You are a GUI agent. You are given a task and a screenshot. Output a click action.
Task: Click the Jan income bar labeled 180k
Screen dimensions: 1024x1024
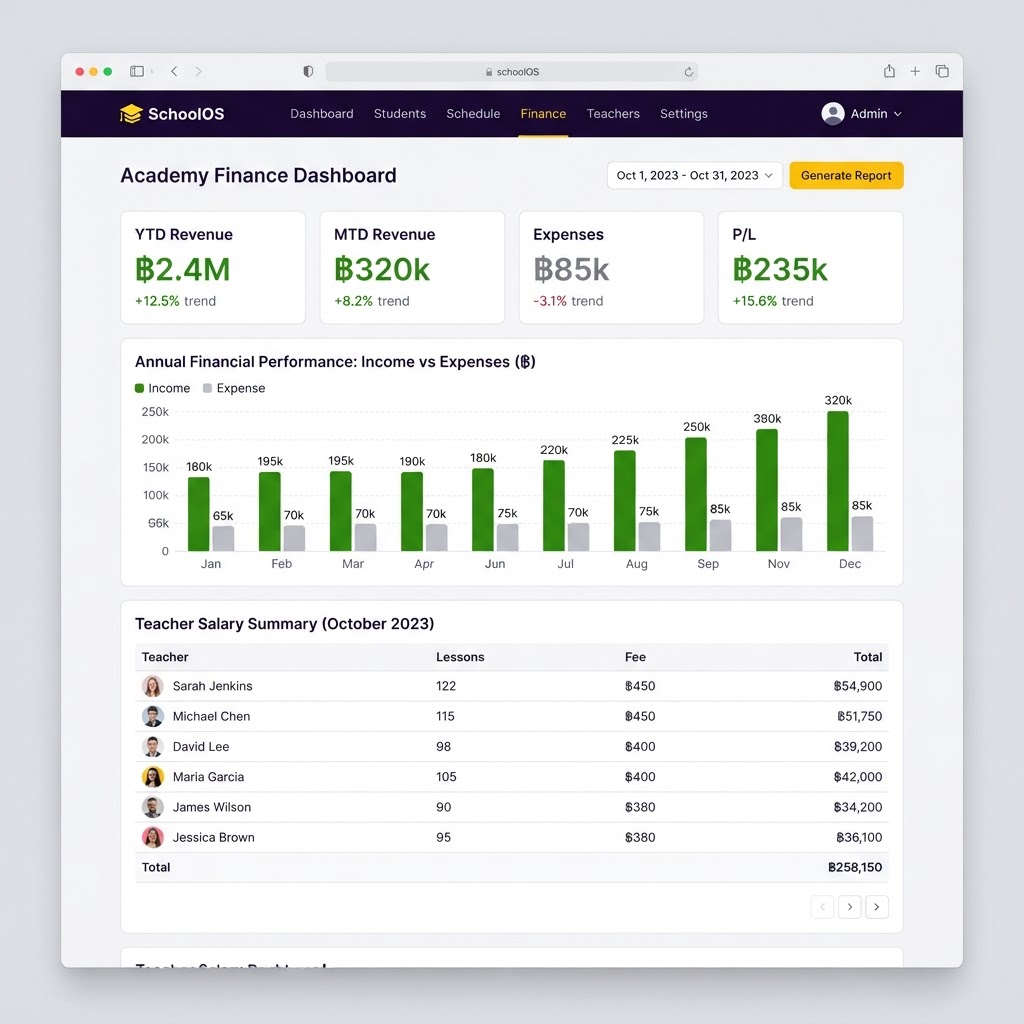click(199, 514)
